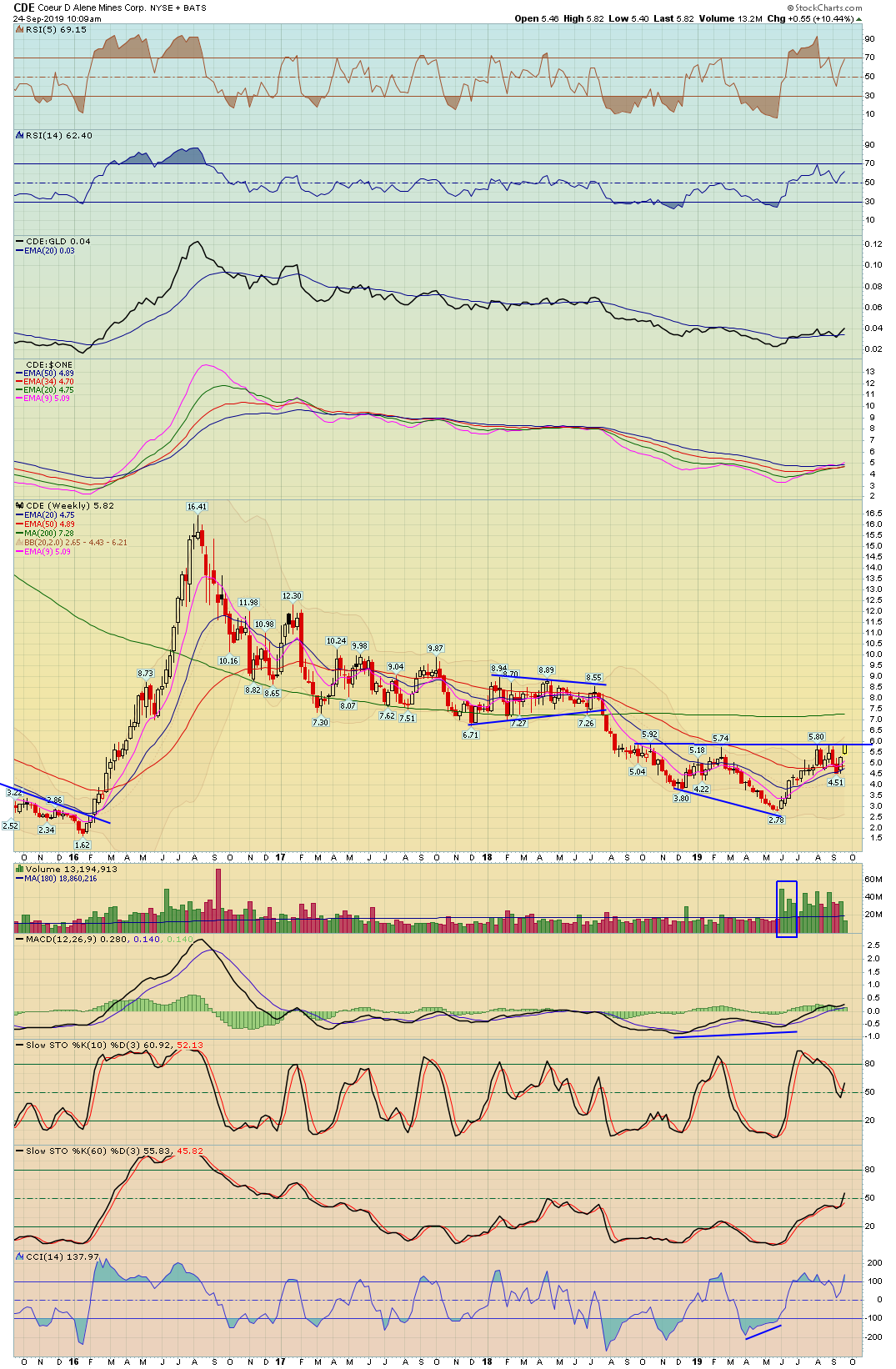This screenshot has width=896, height=1369.
Task: Click the Open 5.46 value in the header
Action: (537, 18)
